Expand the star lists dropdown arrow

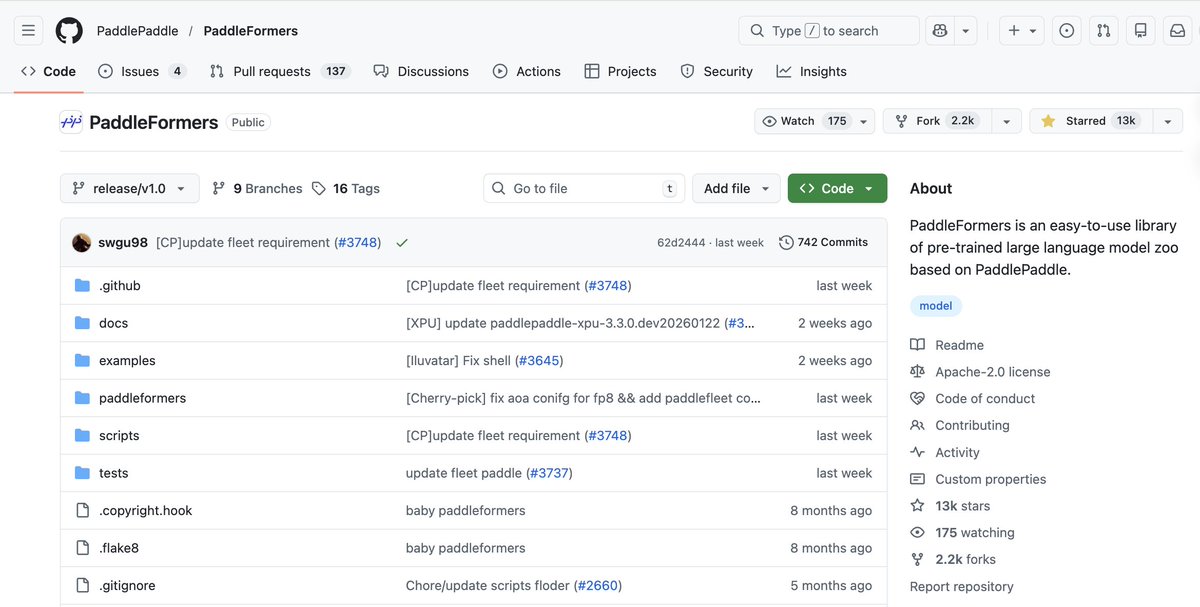[1167, 121]
